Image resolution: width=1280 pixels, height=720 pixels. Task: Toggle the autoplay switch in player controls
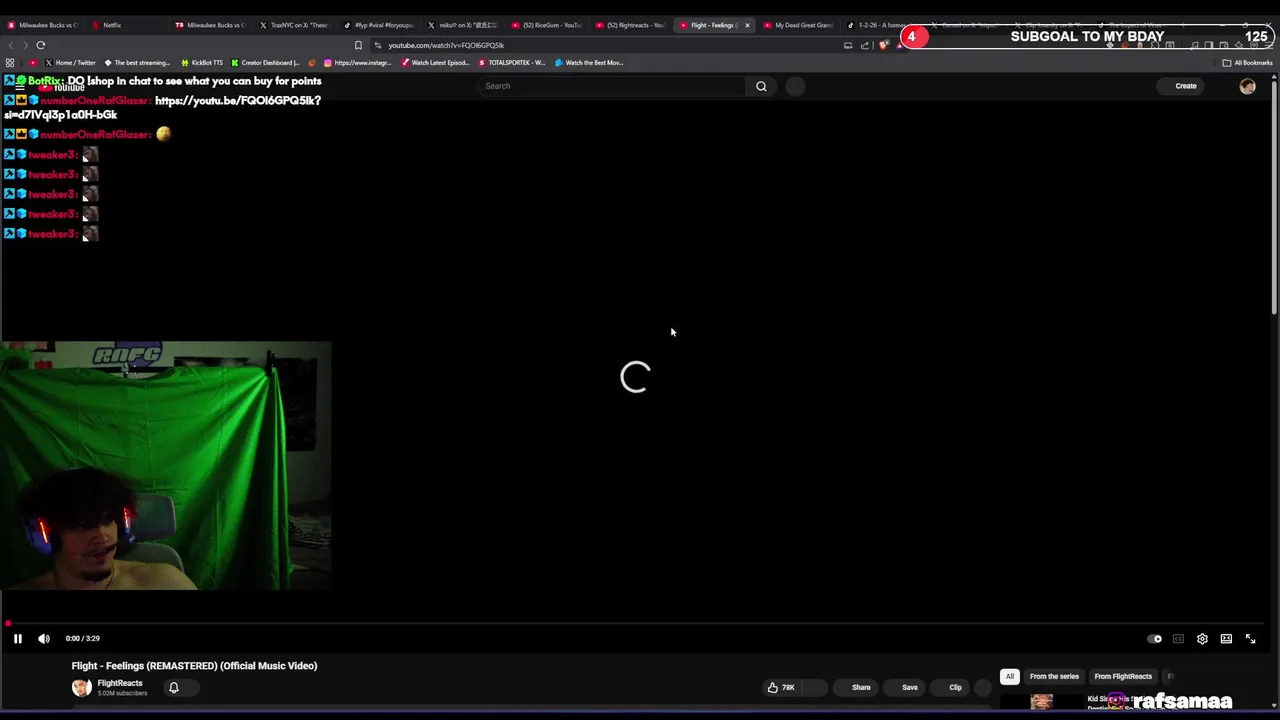1155,639
